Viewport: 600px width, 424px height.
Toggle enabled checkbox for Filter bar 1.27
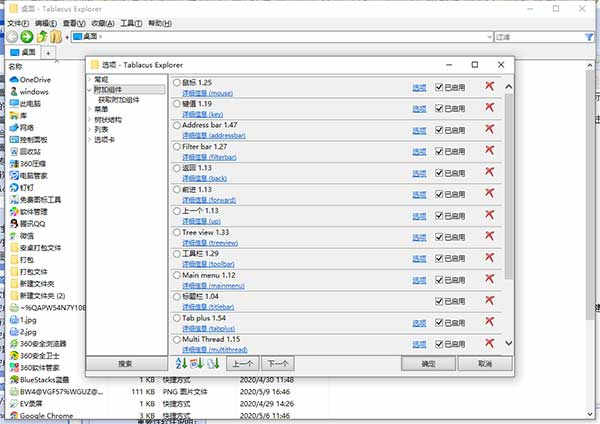[439, 152]
